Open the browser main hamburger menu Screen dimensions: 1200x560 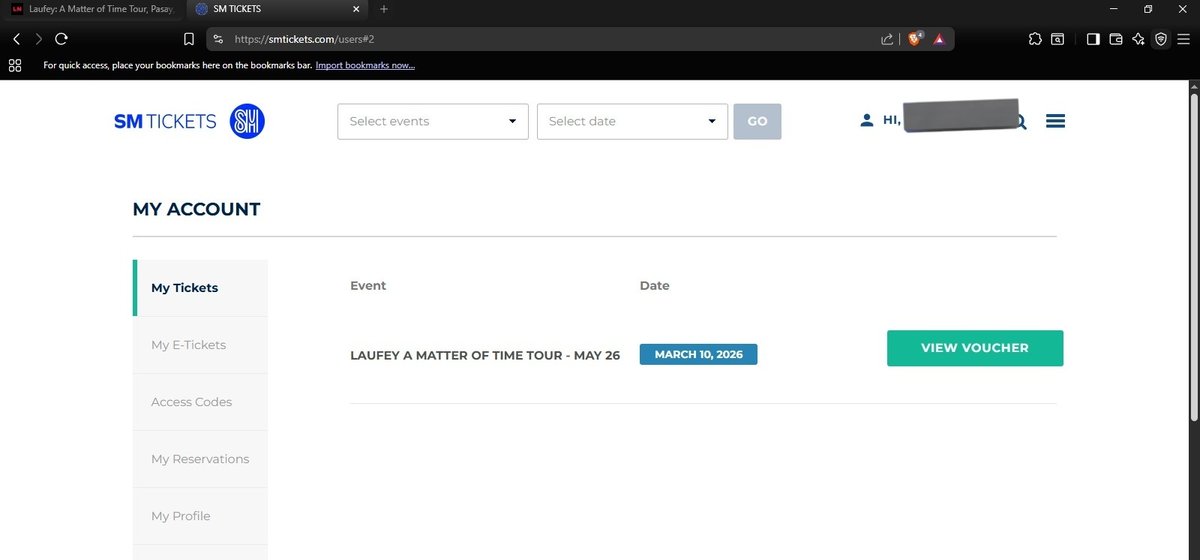pos(1184,39)
